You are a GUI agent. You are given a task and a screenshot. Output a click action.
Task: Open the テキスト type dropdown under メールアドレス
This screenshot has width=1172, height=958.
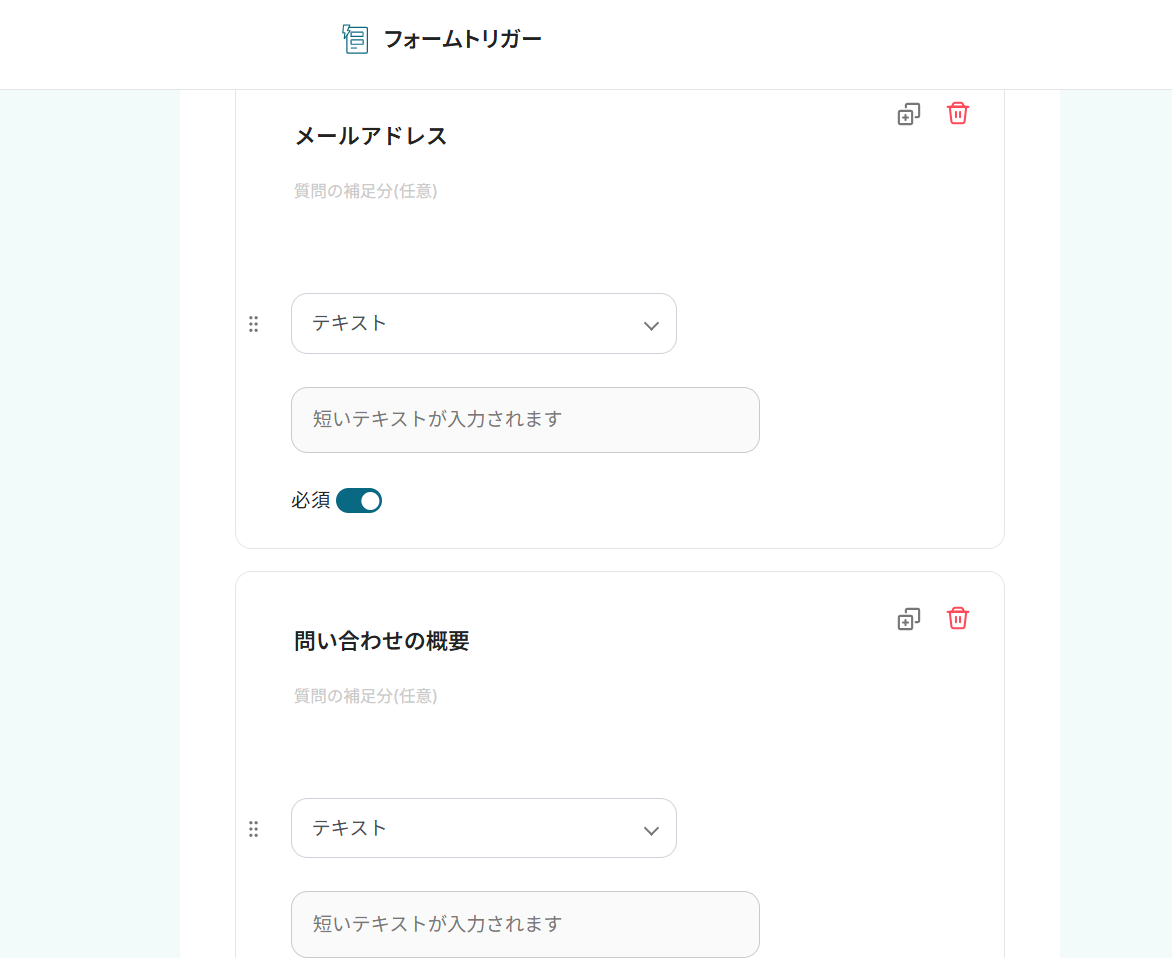pyautogui.click(x=483, y=323)
